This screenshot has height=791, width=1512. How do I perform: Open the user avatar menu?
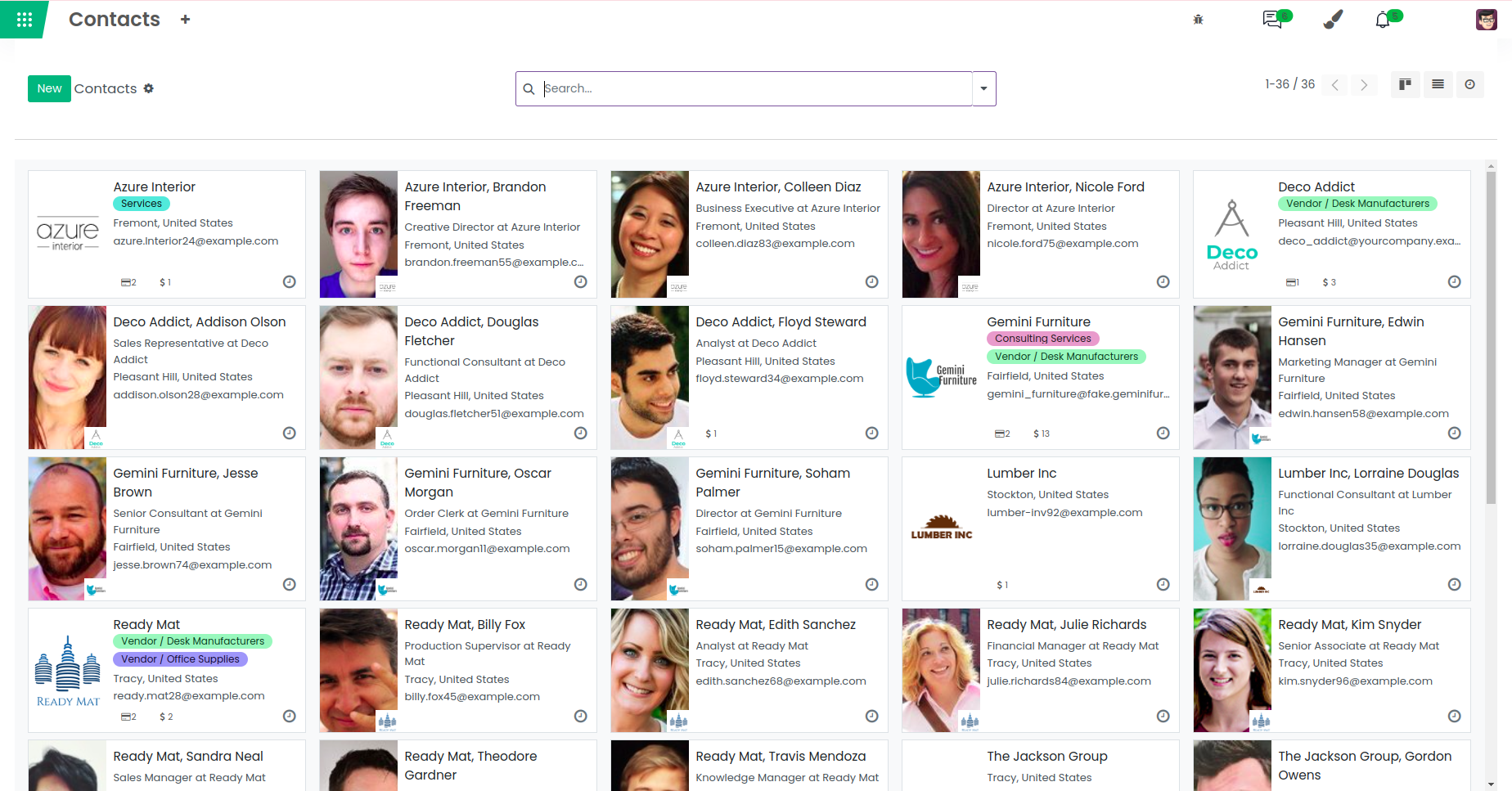tap(1487, 20)
